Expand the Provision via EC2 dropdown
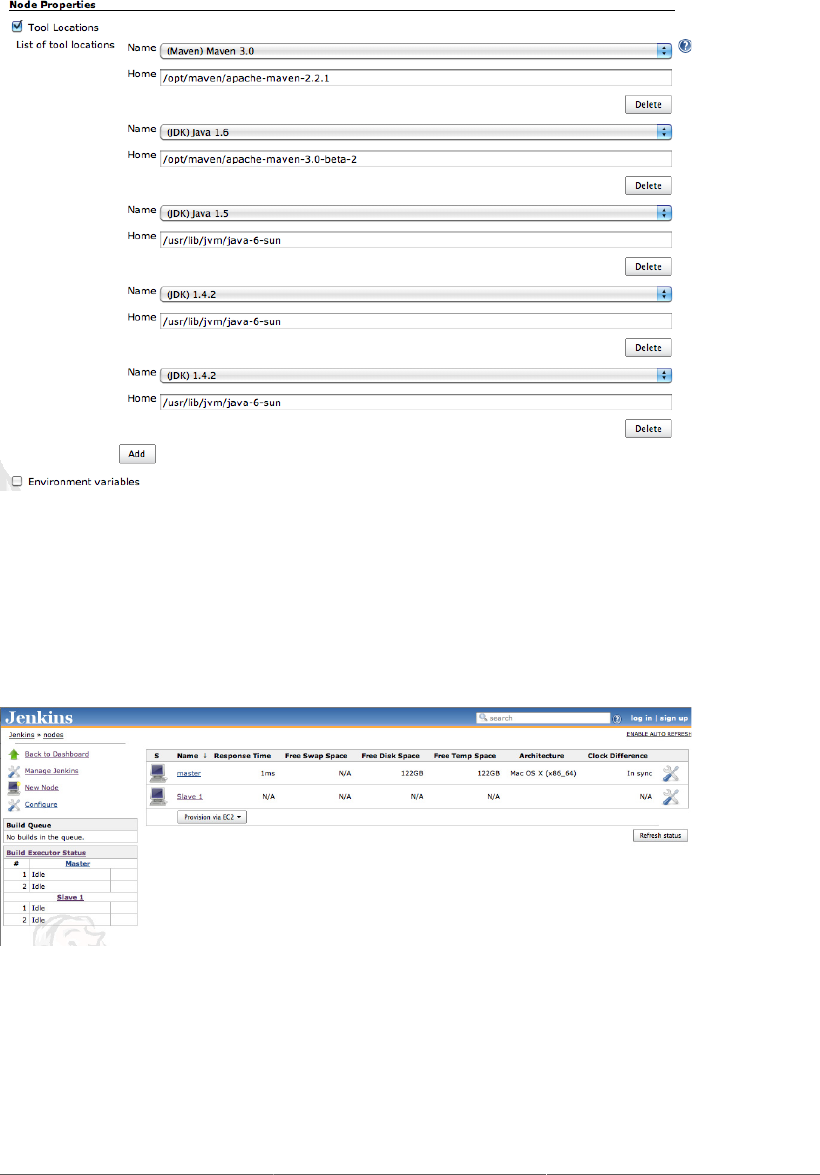Viewport: 820px width, 1175px height. (212, 817)
